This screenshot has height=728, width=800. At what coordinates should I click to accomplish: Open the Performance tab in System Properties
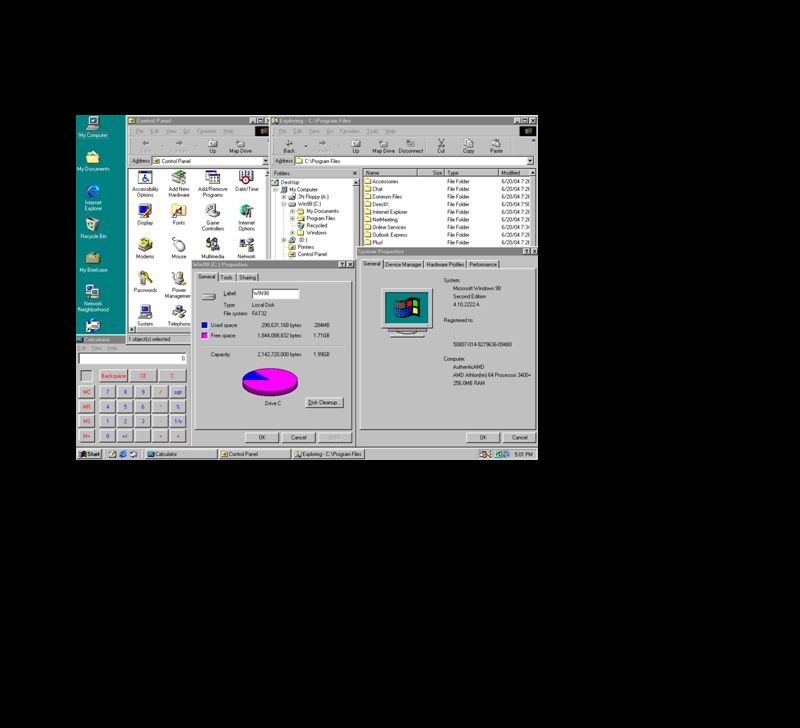click(483, 264)
